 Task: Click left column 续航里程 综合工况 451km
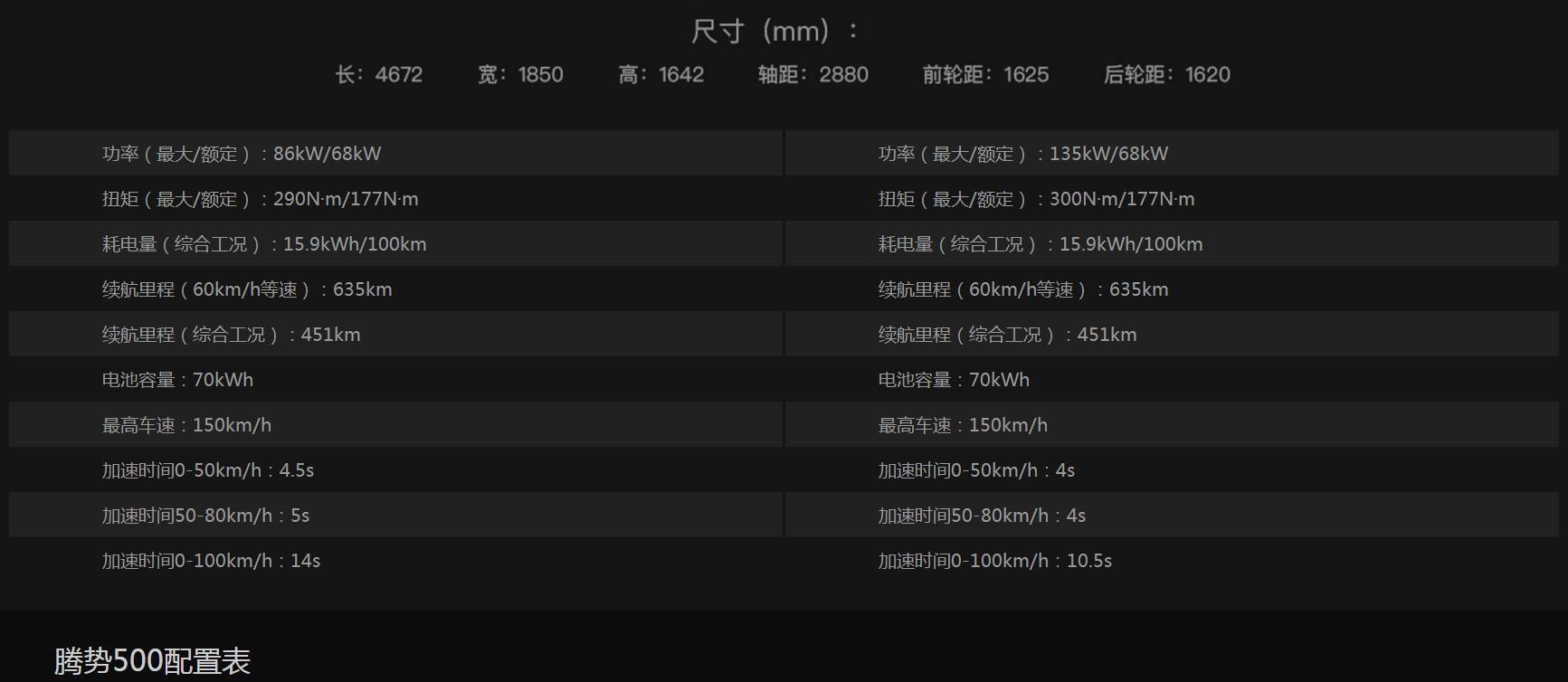(395, 334)
